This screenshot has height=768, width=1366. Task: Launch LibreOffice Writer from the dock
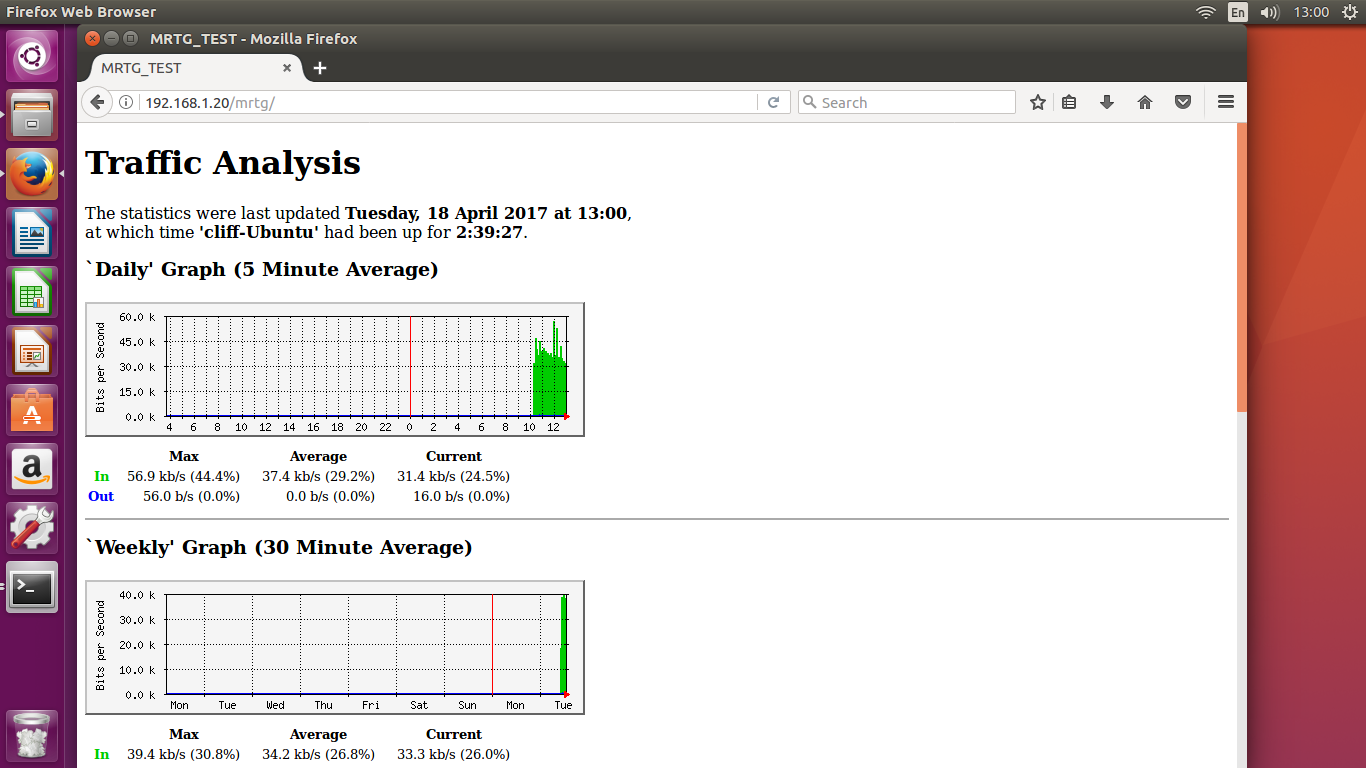(32, 233)
